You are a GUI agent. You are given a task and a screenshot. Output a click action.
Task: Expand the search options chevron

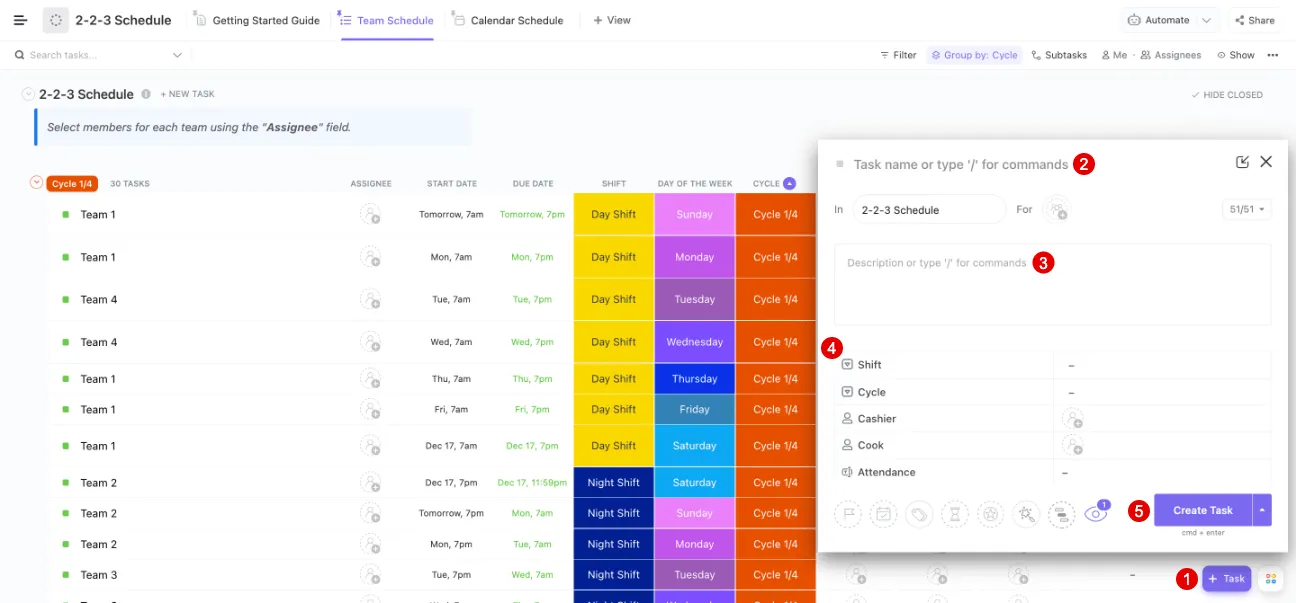click(178, 55)
